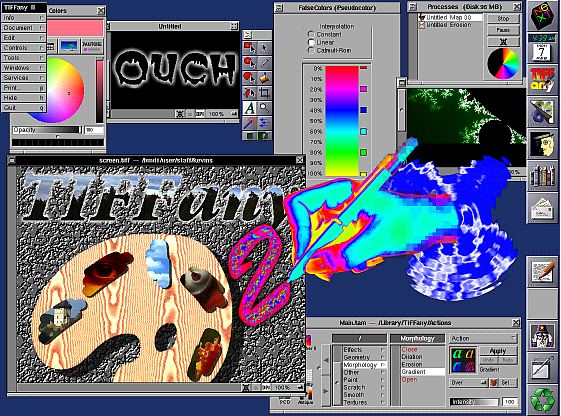Open the Tools menu item
561x416 pixels.
point(24,58)
